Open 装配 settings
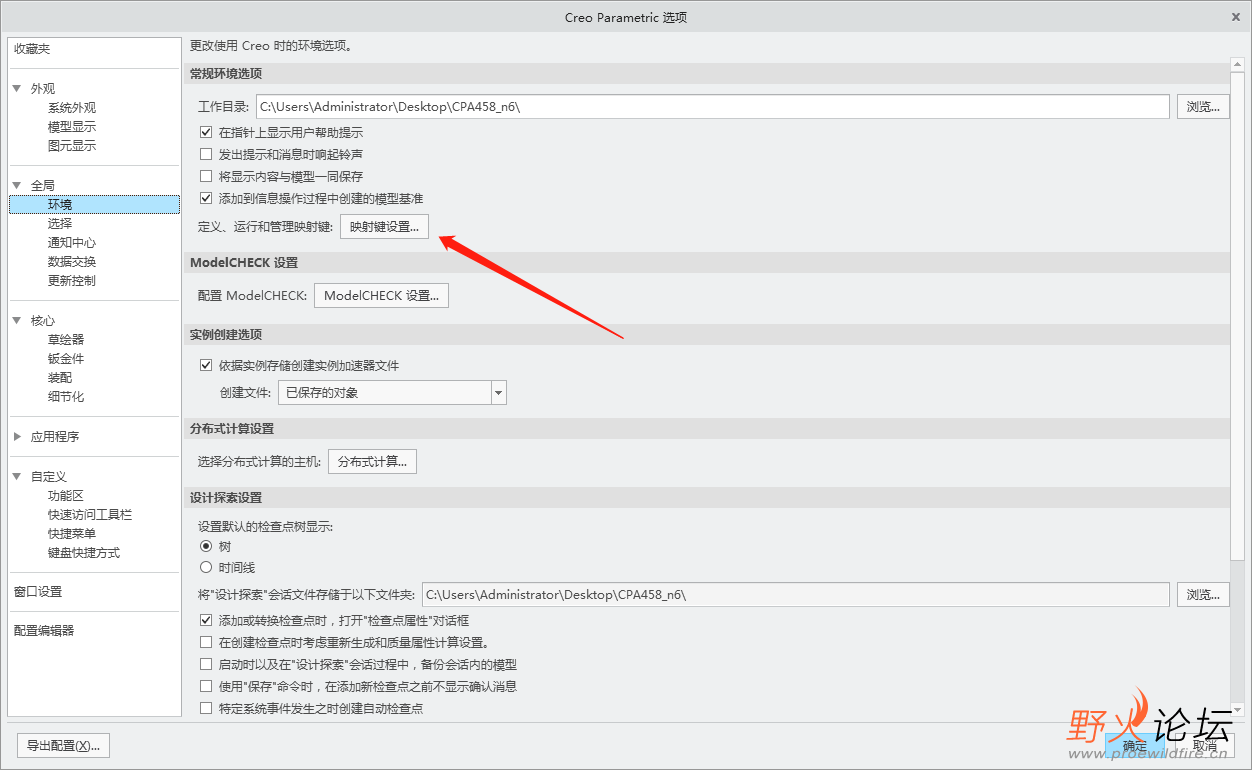The height and width of the screenshot is (770, 1252). (60, 377)
